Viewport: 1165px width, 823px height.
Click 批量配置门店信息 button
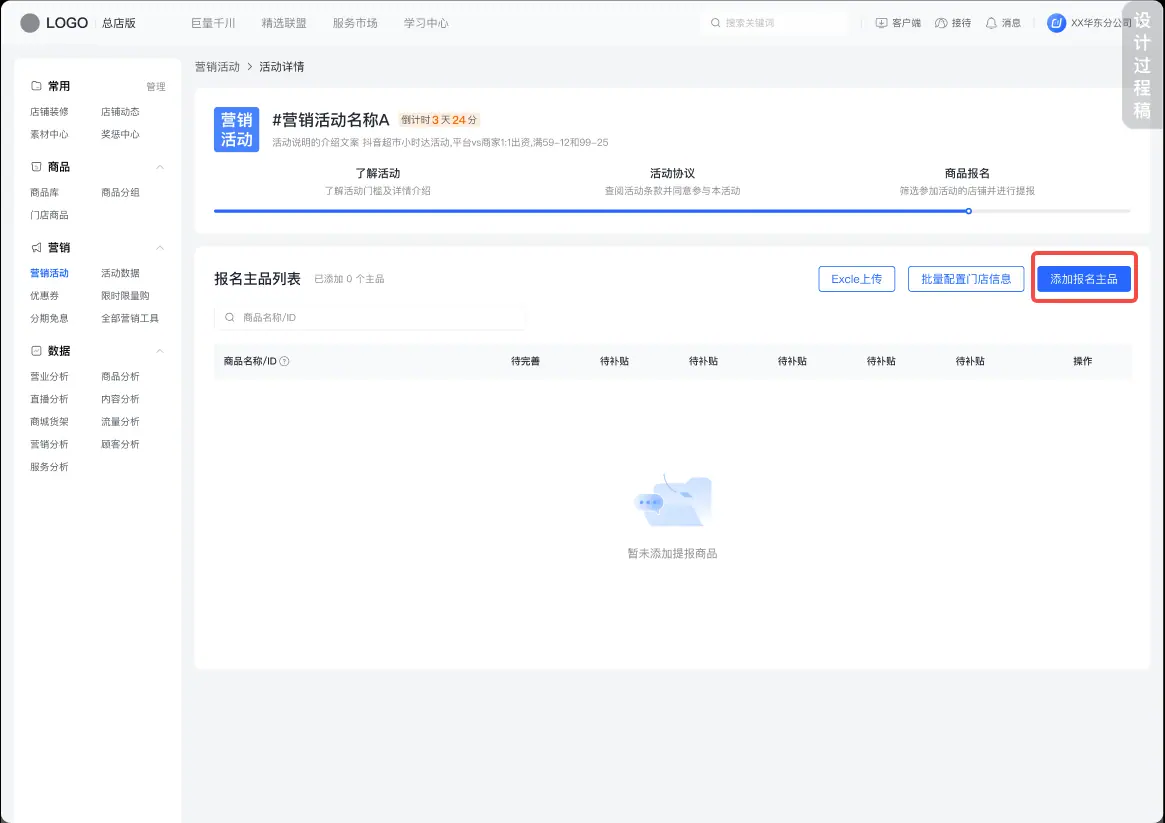[x=966, y=279]
